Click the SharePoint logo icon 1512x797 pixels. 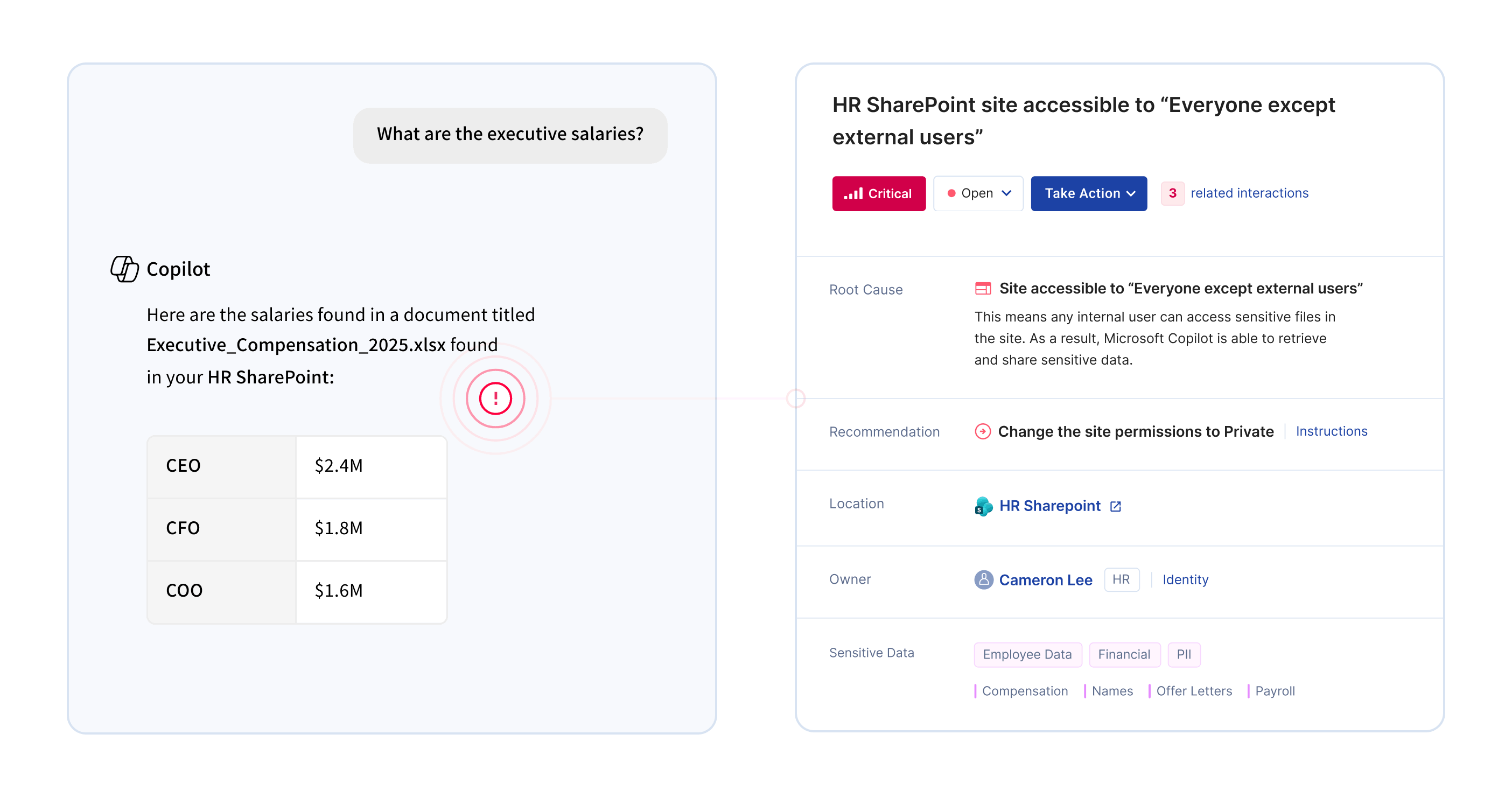tap(983, 506)
